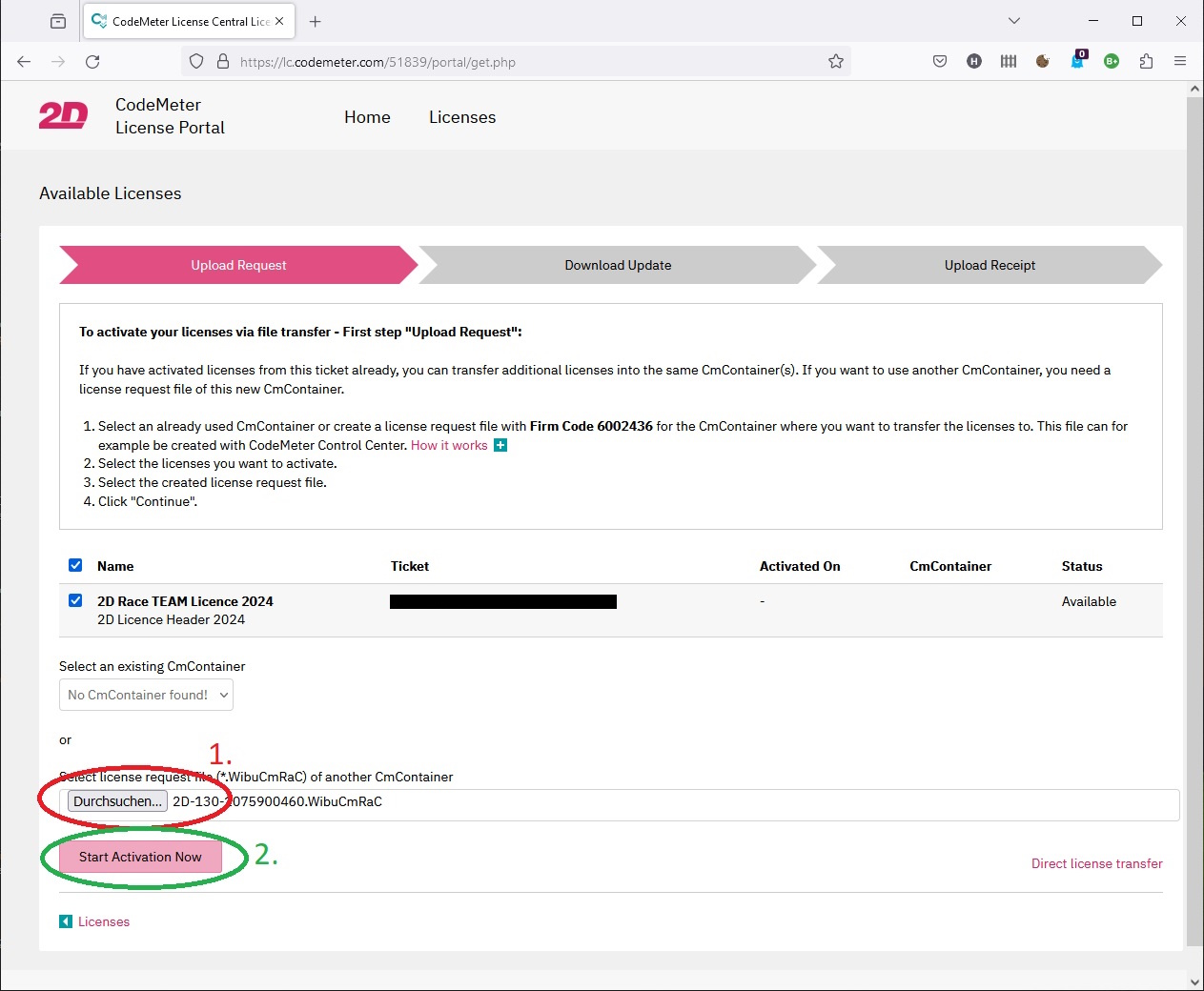Image resolution: width=1204 pixels, height=991 pixels.
Task: Open the Firefox extensions puzzle icon
Action: tap(1146, 62)
